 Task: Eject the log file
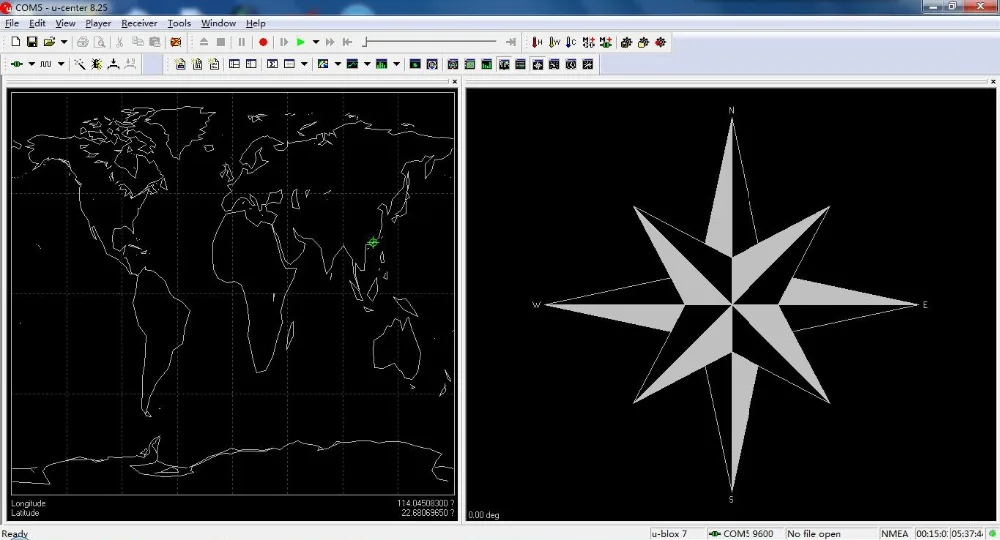point(204,42)
